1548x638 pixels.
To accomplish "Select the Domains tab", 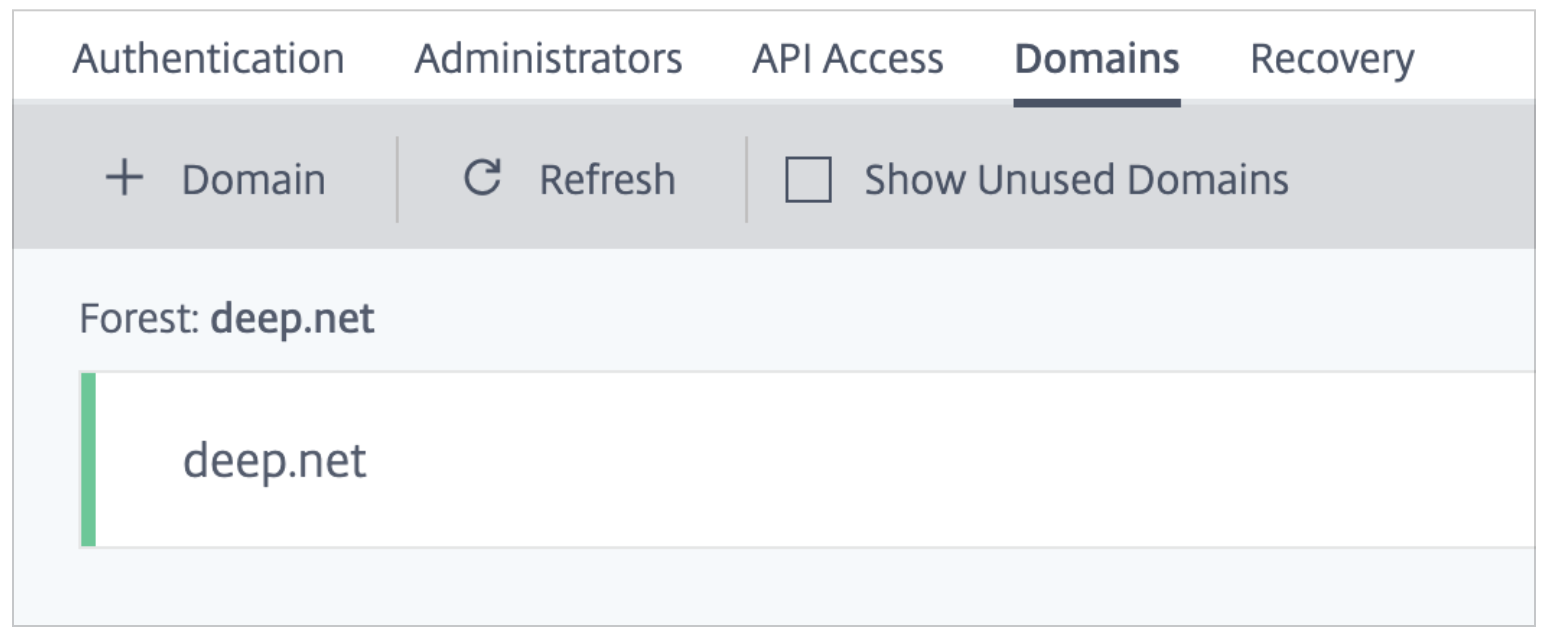I will click(1096, 59).
